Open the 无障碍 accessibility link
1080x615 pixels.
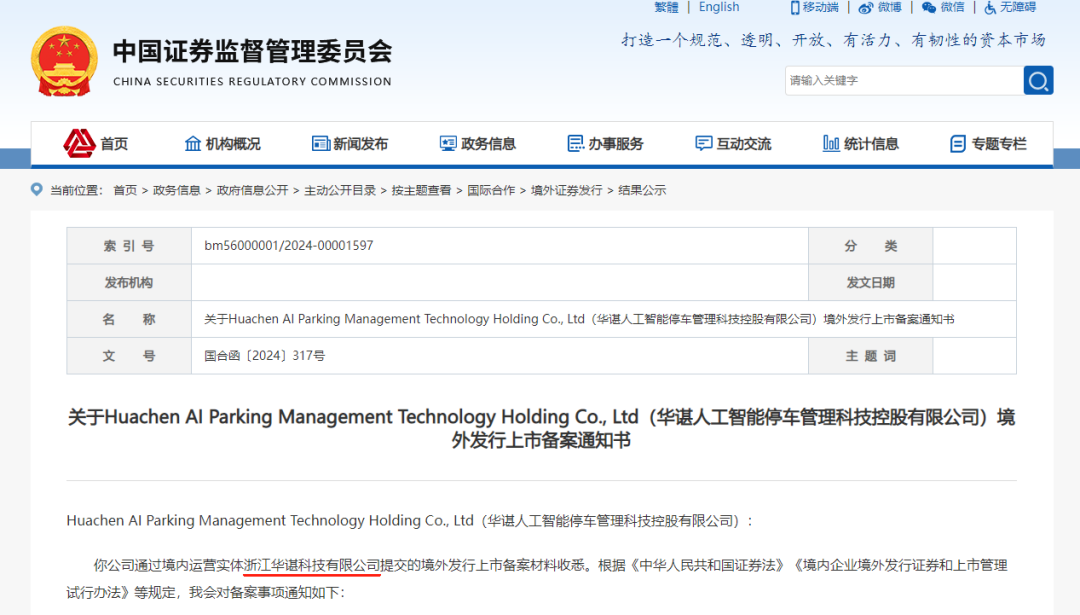(x=1017, y=7)
